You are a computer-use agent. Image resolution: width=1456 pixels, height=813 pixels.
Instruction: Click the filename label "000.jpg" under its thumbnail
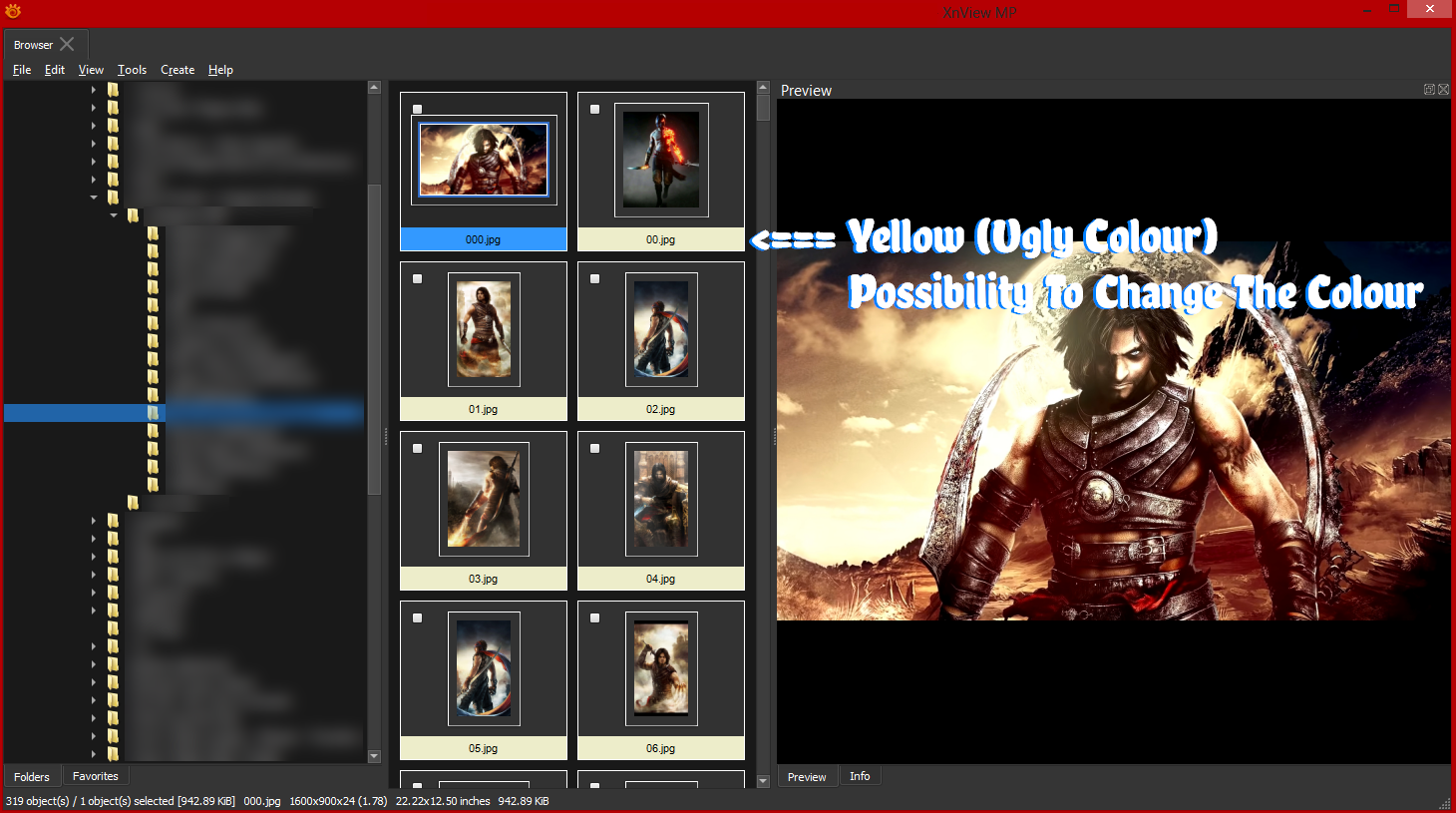coord(483,239)
